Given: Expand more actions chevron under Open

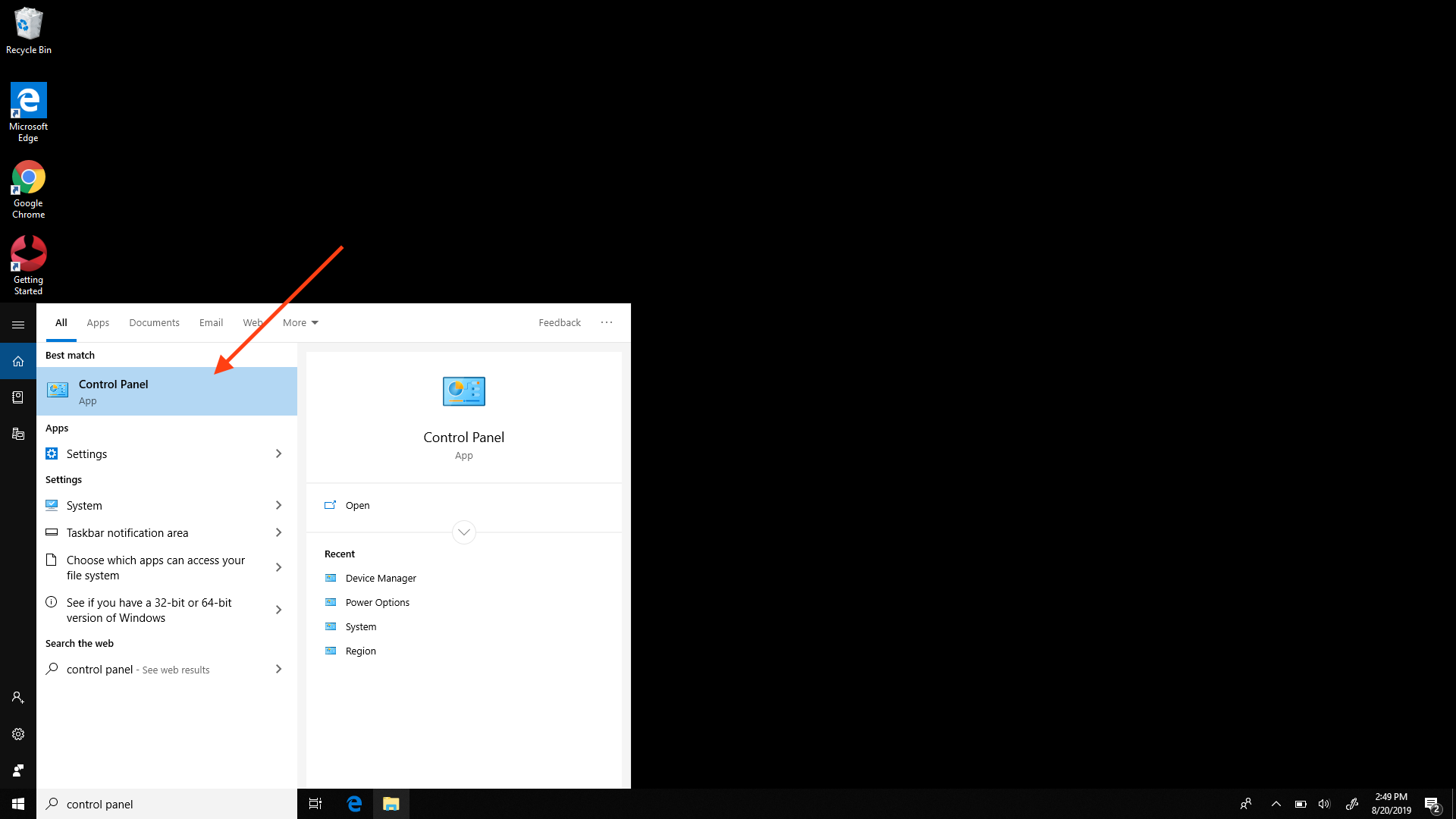Looking at the screenshot, I should point(463,532).
